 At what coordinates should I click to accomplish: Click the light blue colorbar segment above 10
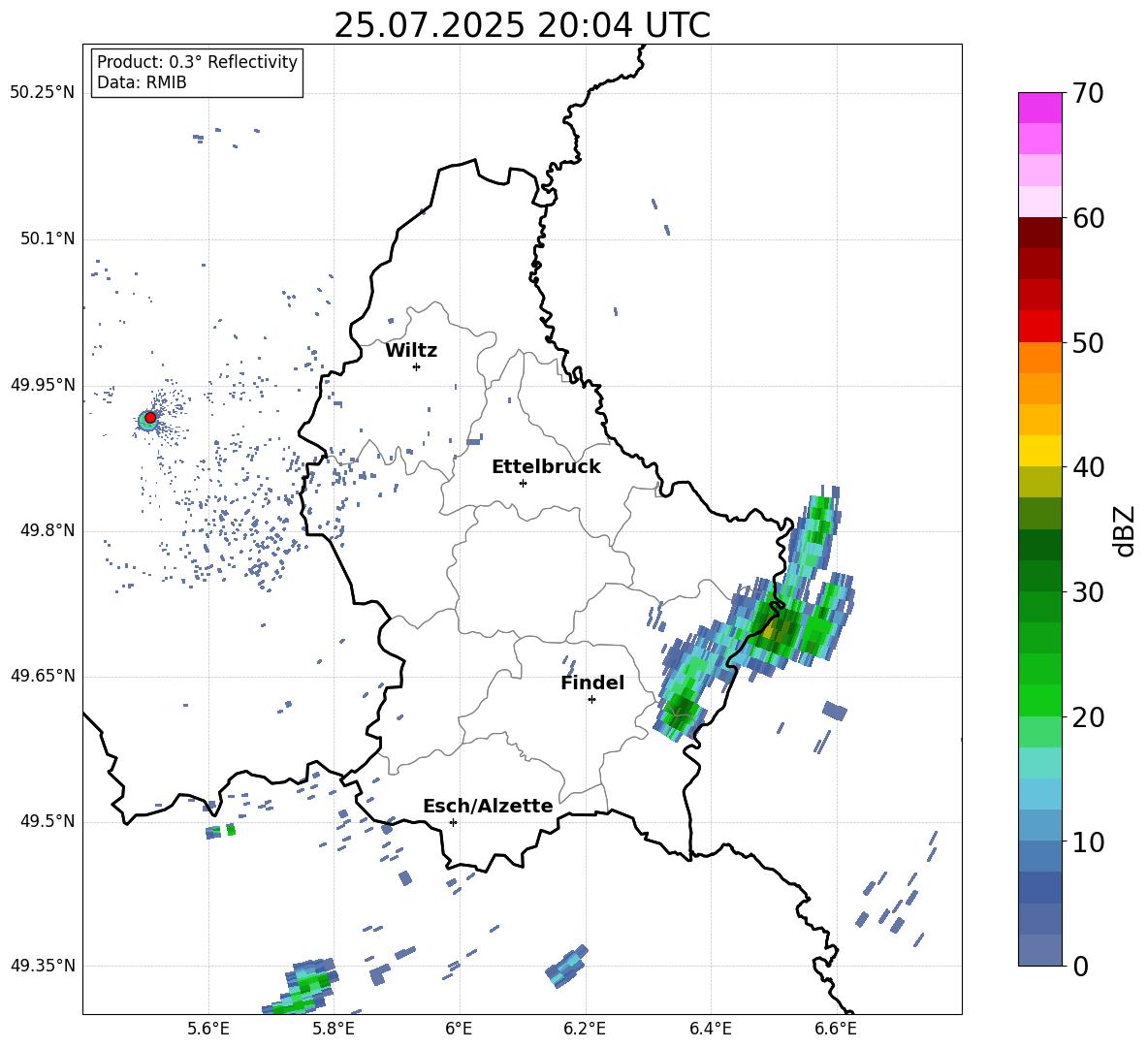[x=1040, y=826]
